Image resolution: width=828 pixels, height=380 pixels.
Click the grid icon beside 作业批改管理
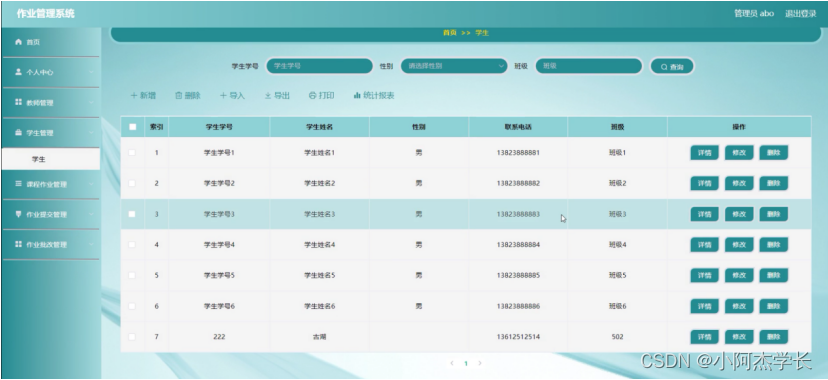pyautogui.click(x=18, y=244)
